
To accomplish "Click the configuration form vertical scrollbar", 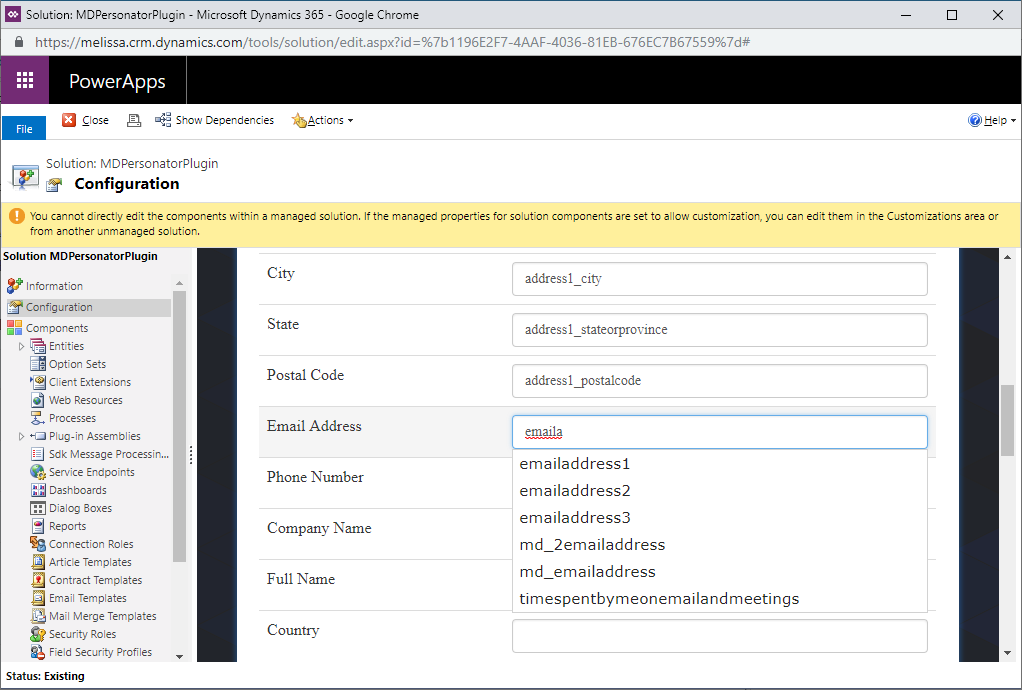I will [1007, 420].
